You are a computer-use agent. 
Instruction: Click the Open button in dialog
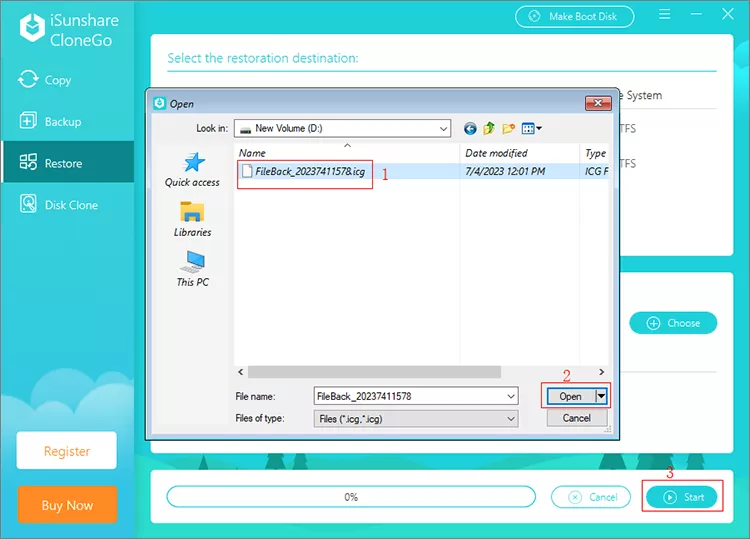[x=571, y=396]
